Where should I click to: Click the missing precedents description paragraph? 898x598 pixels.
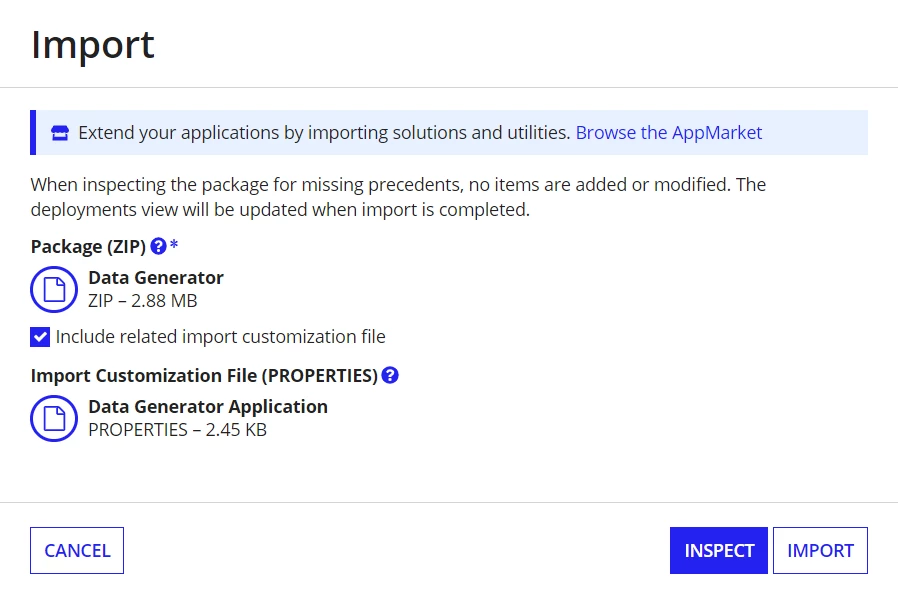tap(398, 197)
